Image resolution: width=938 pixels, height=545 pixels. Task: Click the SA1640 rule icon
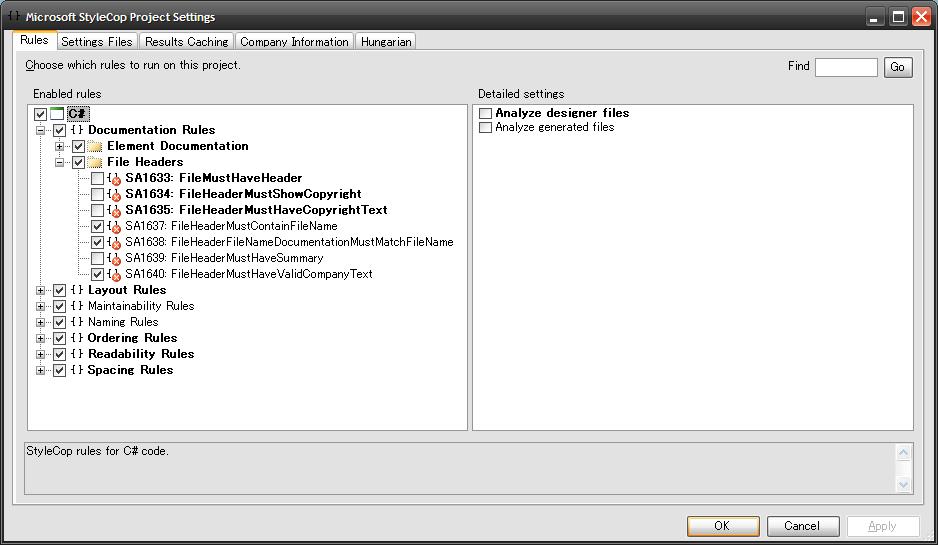tap(114, 275)
